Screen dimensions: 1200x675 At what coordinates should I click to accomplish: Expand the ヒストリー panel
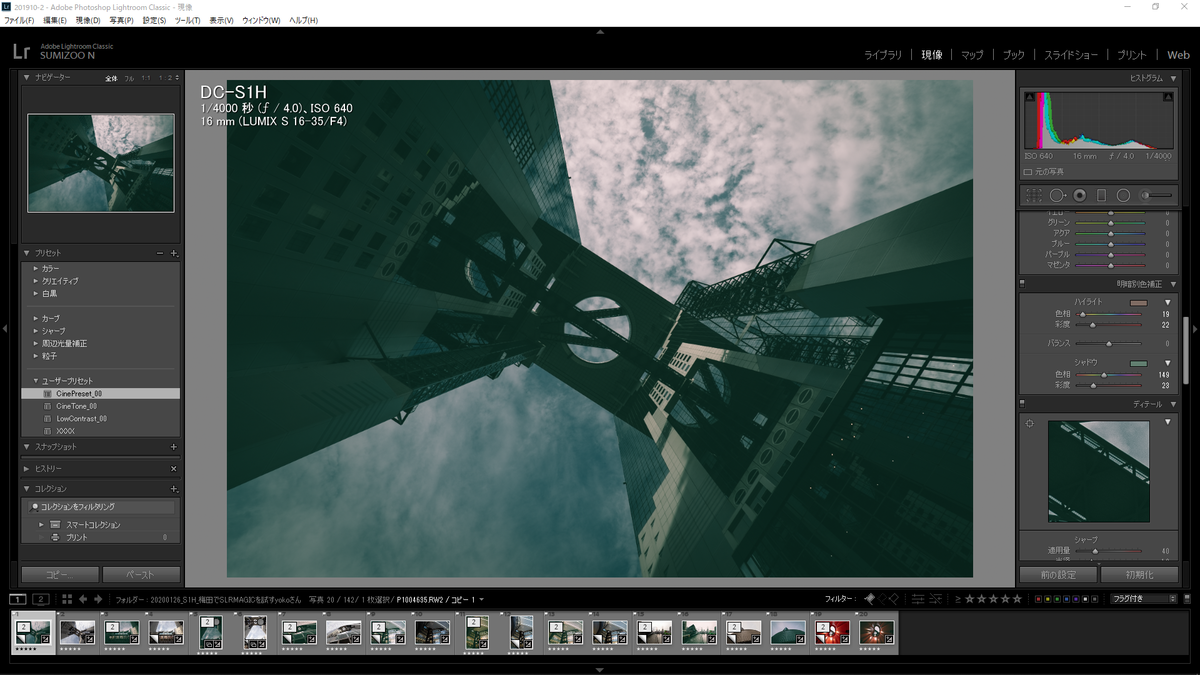(27, 468)
